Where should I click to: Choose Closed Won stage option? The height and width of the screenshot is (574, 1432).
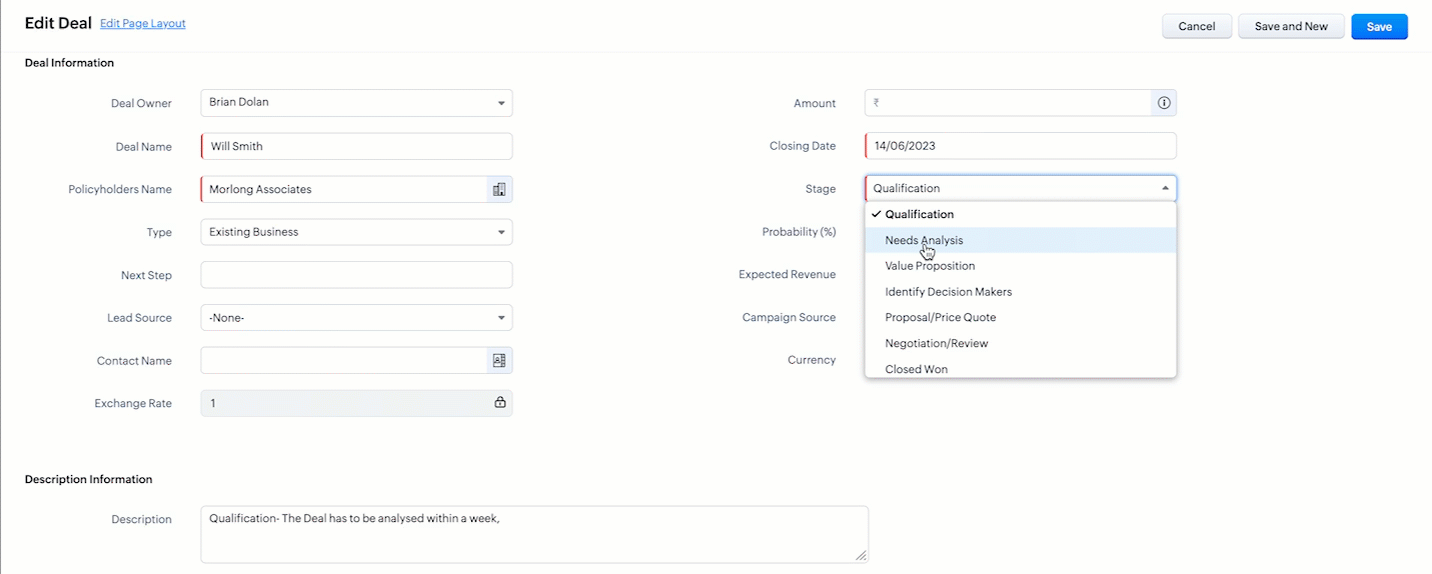click(x=916, y=368)
